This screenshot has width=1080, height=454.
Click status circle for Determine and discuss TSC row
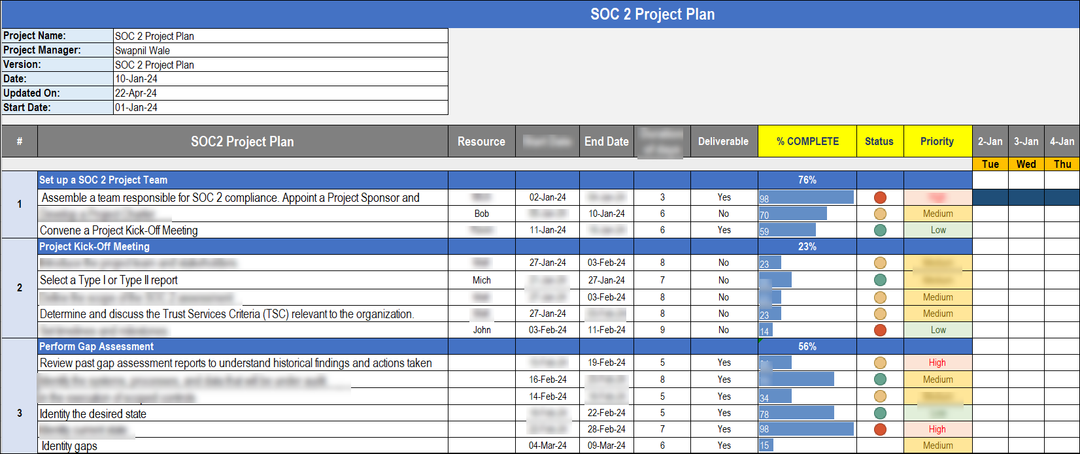pyautogui.click(x=880, y=313)
